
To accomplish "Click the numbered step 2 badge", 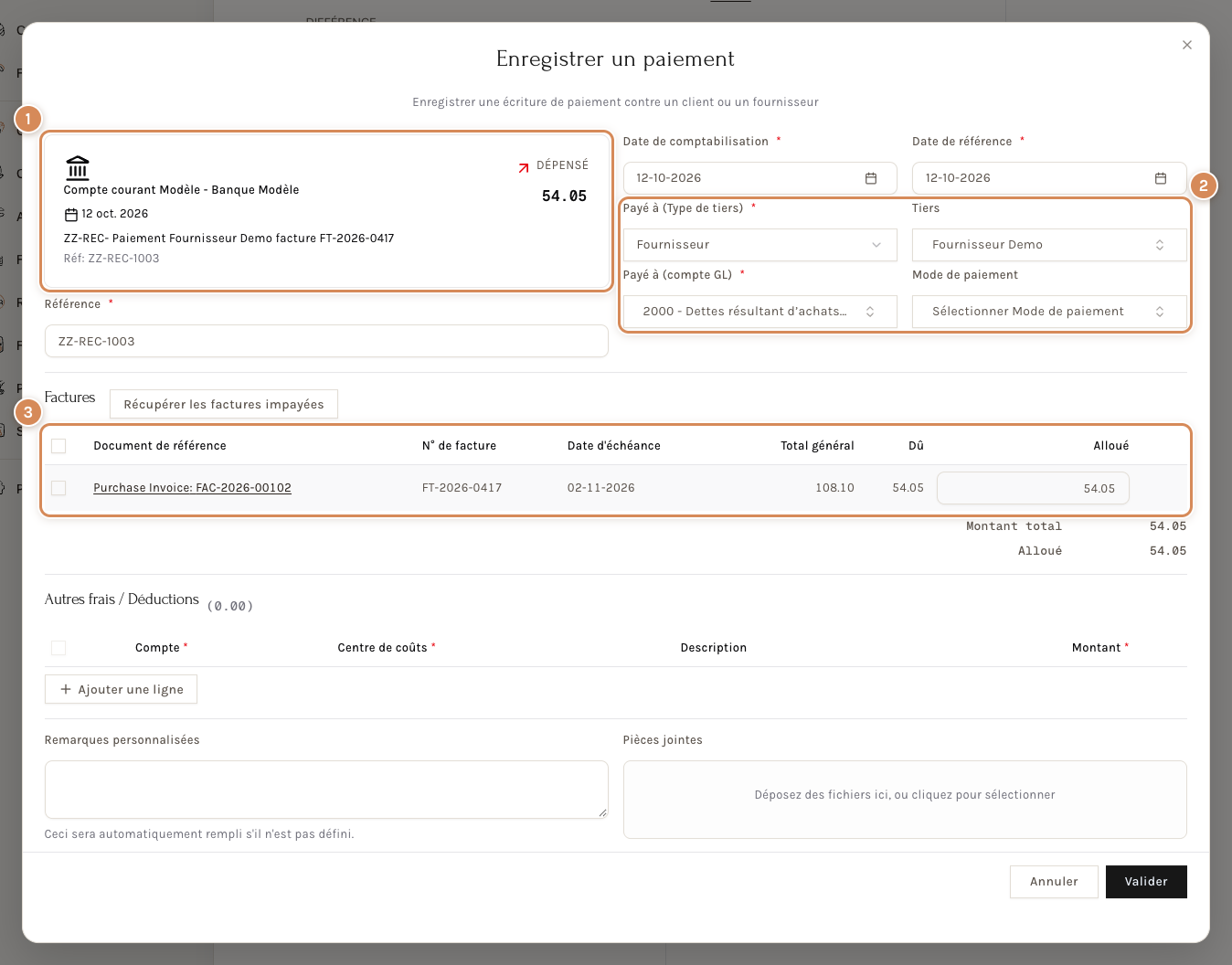I will click(x=1204, y=186).
